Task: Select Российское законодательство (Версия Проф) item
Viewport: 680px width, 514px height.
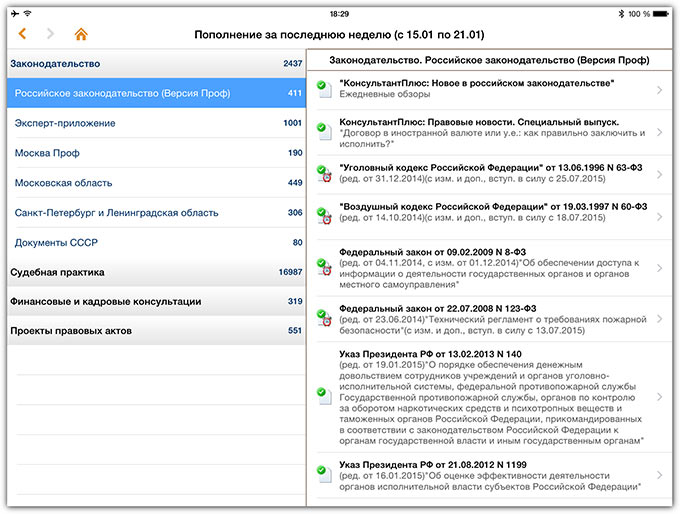Action: click(x=157, y=93)
